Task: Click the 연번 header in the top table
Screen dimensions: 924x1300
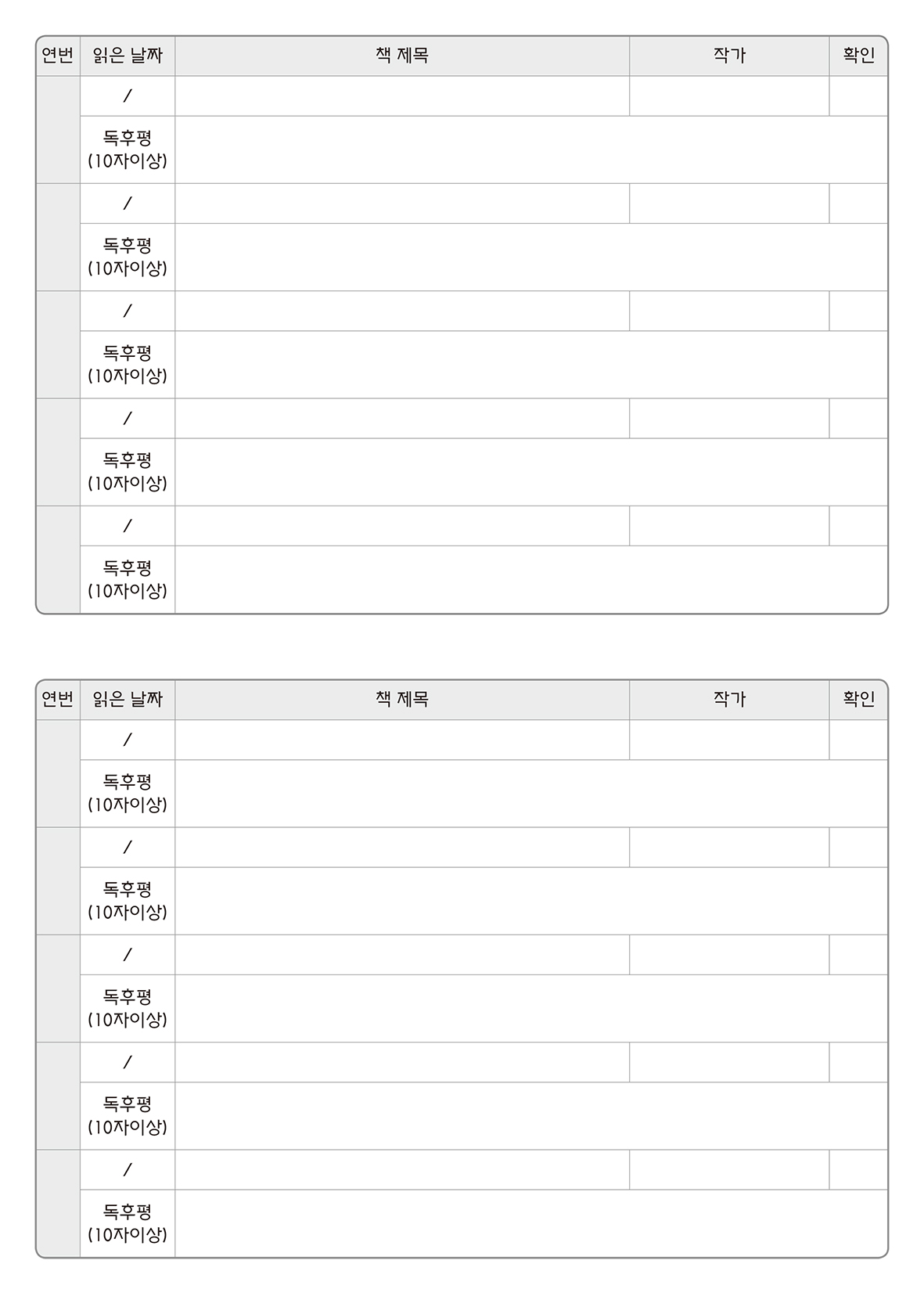Action: point(58,56)
